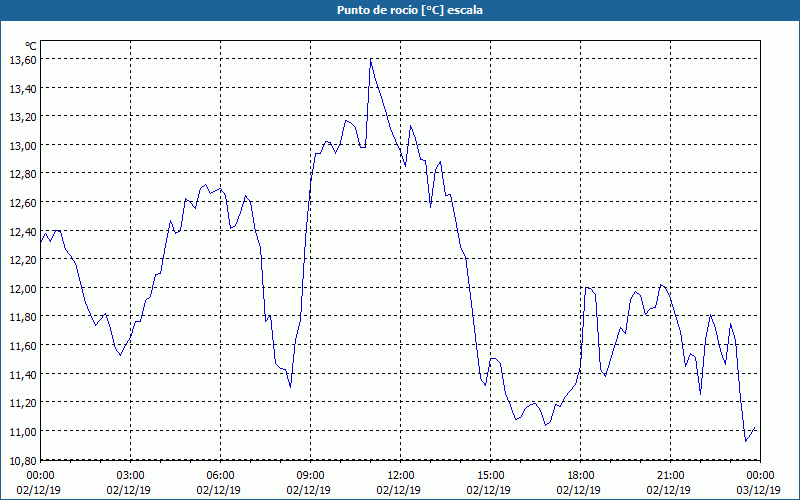This screenshot has height=500, width=800.
Task: Select the 11,80 y-axis label
Action: click(23, 317)
